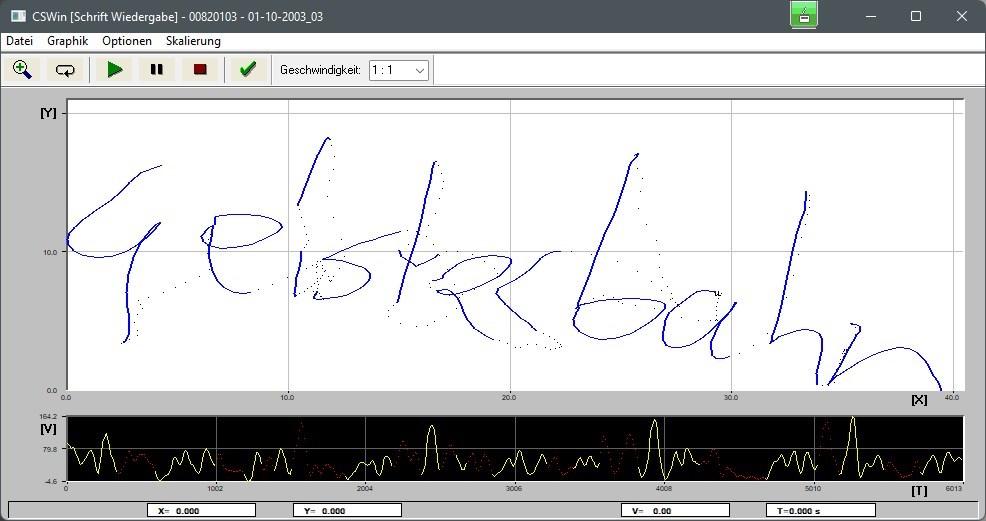Click the [Y] axis label
Screen dimensions: 986x521
coord(48,112)
